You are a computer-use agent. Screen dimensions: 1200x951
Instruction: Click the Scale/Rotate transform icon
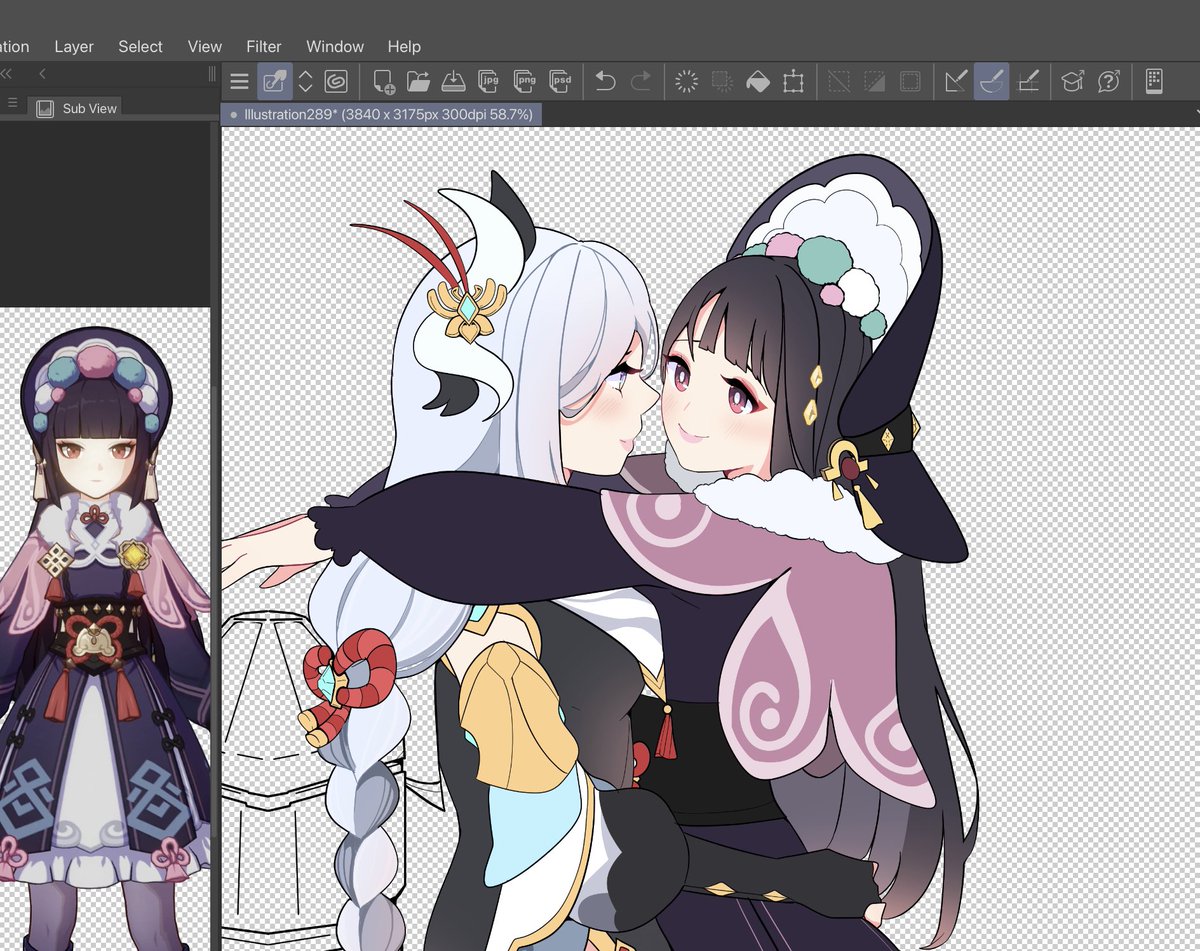[793, 82]
